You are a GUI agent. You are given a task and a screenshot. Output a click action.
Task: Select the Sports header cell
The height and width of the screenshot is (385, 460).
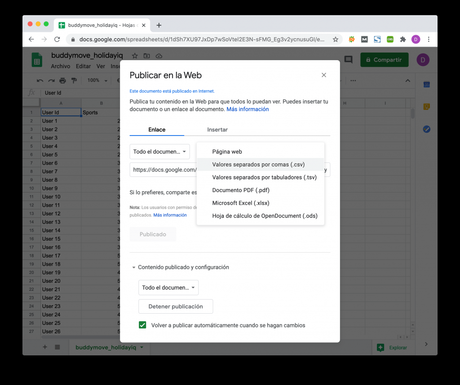[x=101, y=112]
